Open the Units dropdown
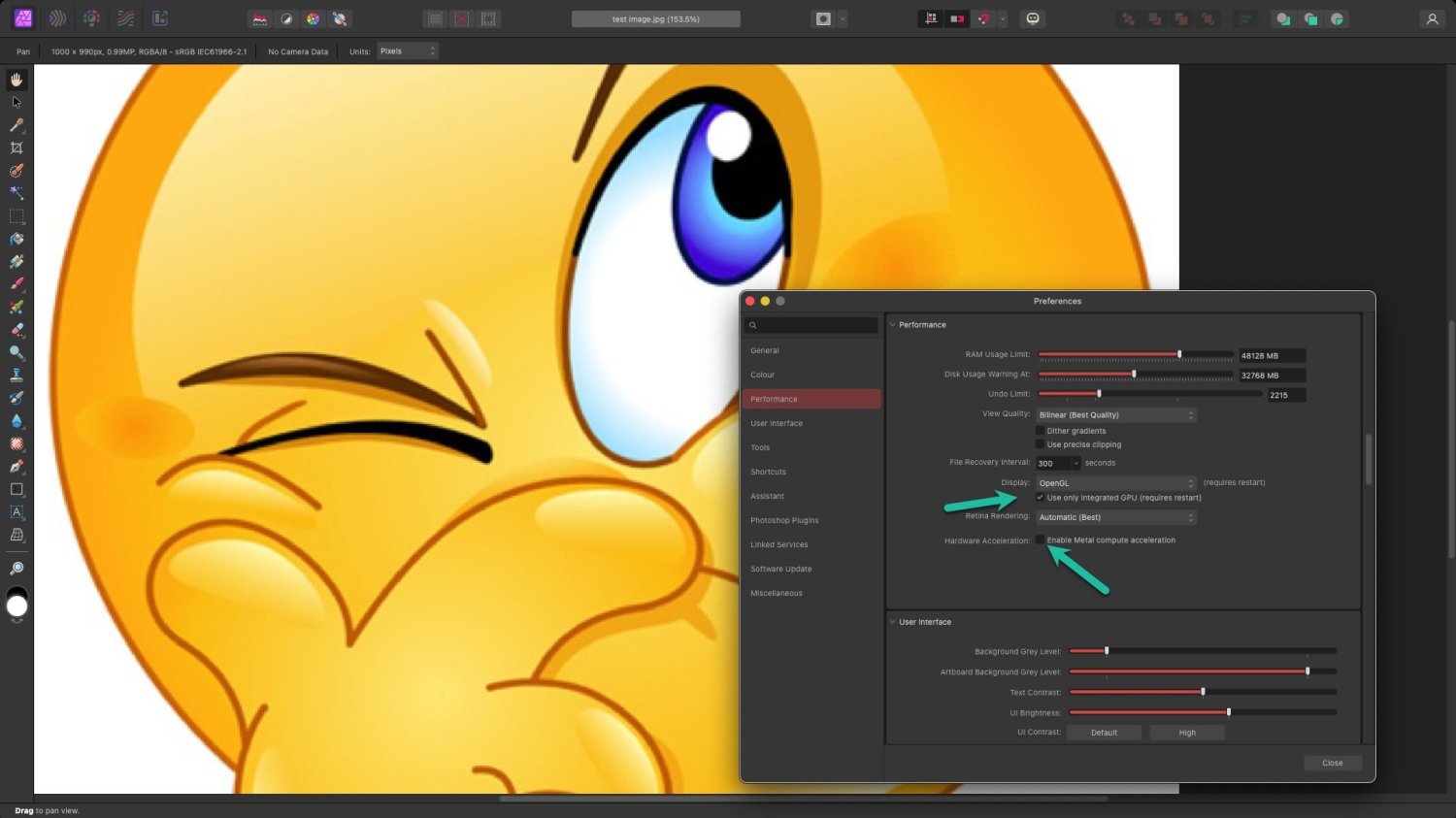This screenshot has height=818, width=1456. pos(408,51)
